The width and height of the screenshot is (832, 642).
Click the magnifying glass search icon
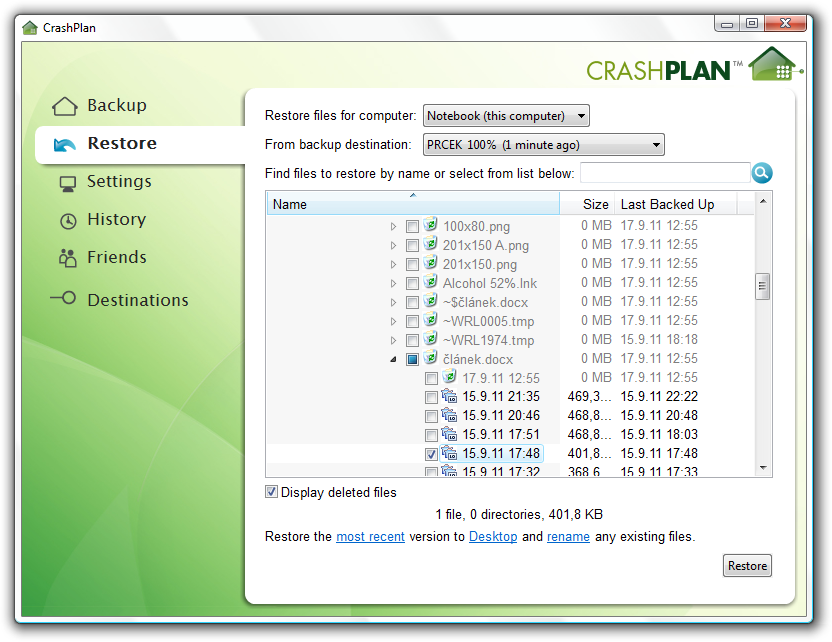(x=761, y=172)
